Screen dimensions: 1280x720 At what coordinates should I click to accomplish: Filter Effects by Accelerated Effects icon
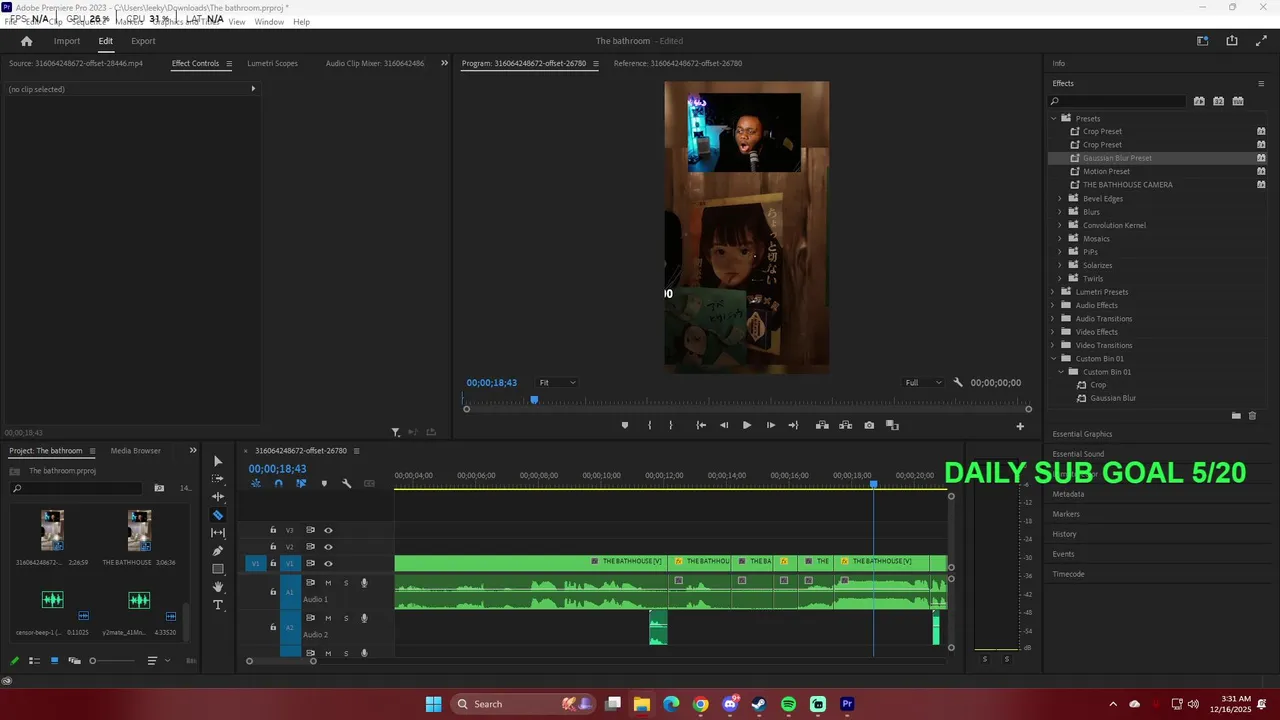(1199, 101)
